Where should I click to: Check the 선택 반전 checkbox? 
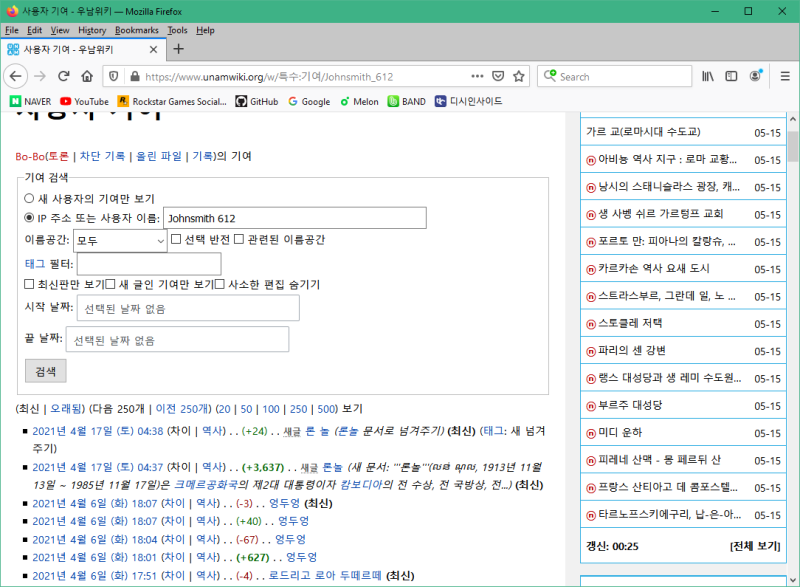(x=176, y=239)
